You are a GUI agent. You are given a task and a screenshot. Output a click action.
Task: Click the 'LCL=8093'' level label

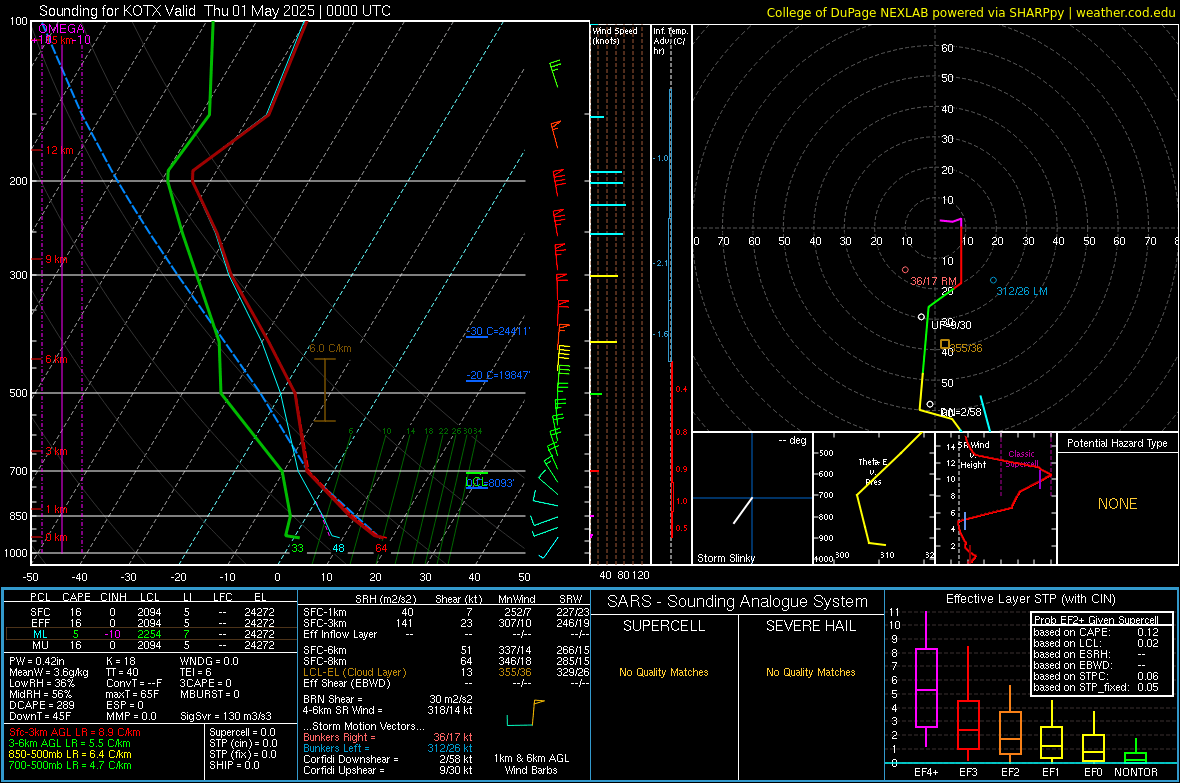490,483
